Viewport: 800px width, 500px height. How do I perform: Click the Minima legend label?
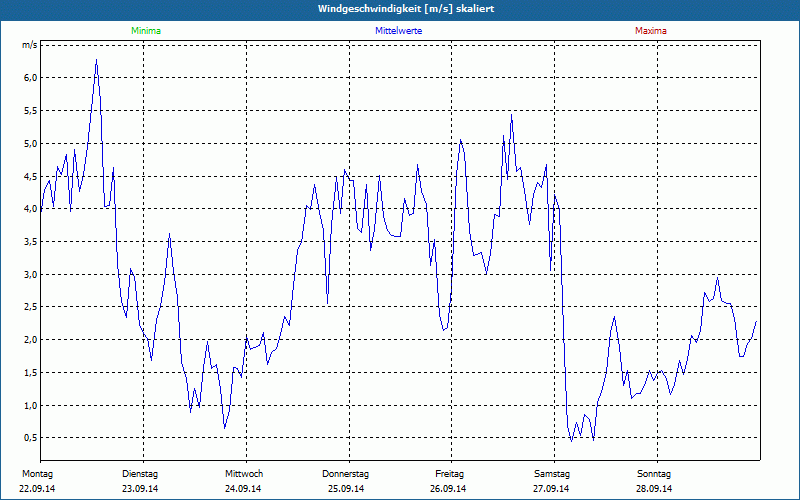(146, 31)
